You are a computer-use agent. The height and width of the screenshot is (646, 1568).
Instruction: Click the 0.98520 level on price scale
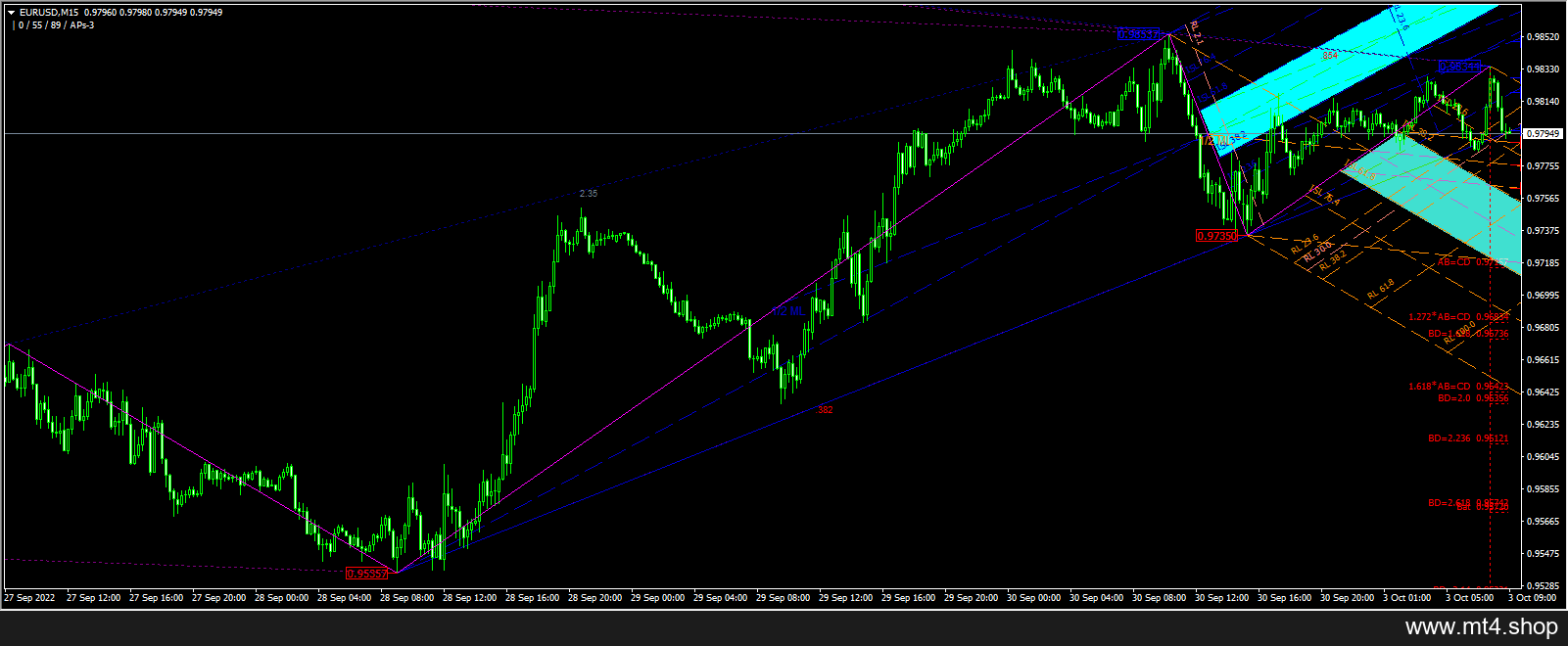(x=1543, y=37)
